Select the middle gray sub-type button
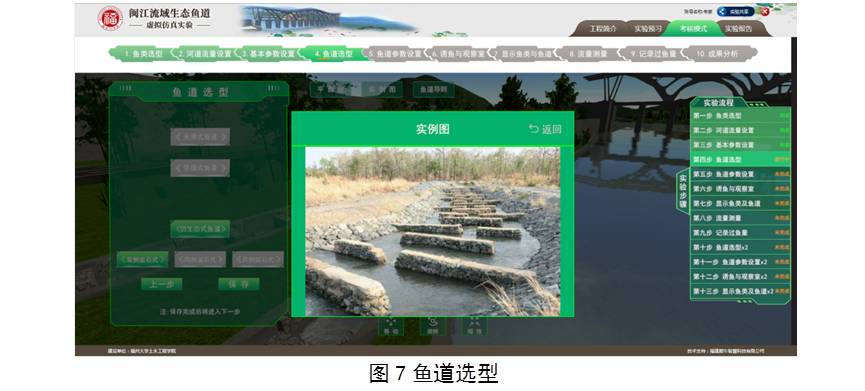865x391 pixels. (x=200, y=260)
